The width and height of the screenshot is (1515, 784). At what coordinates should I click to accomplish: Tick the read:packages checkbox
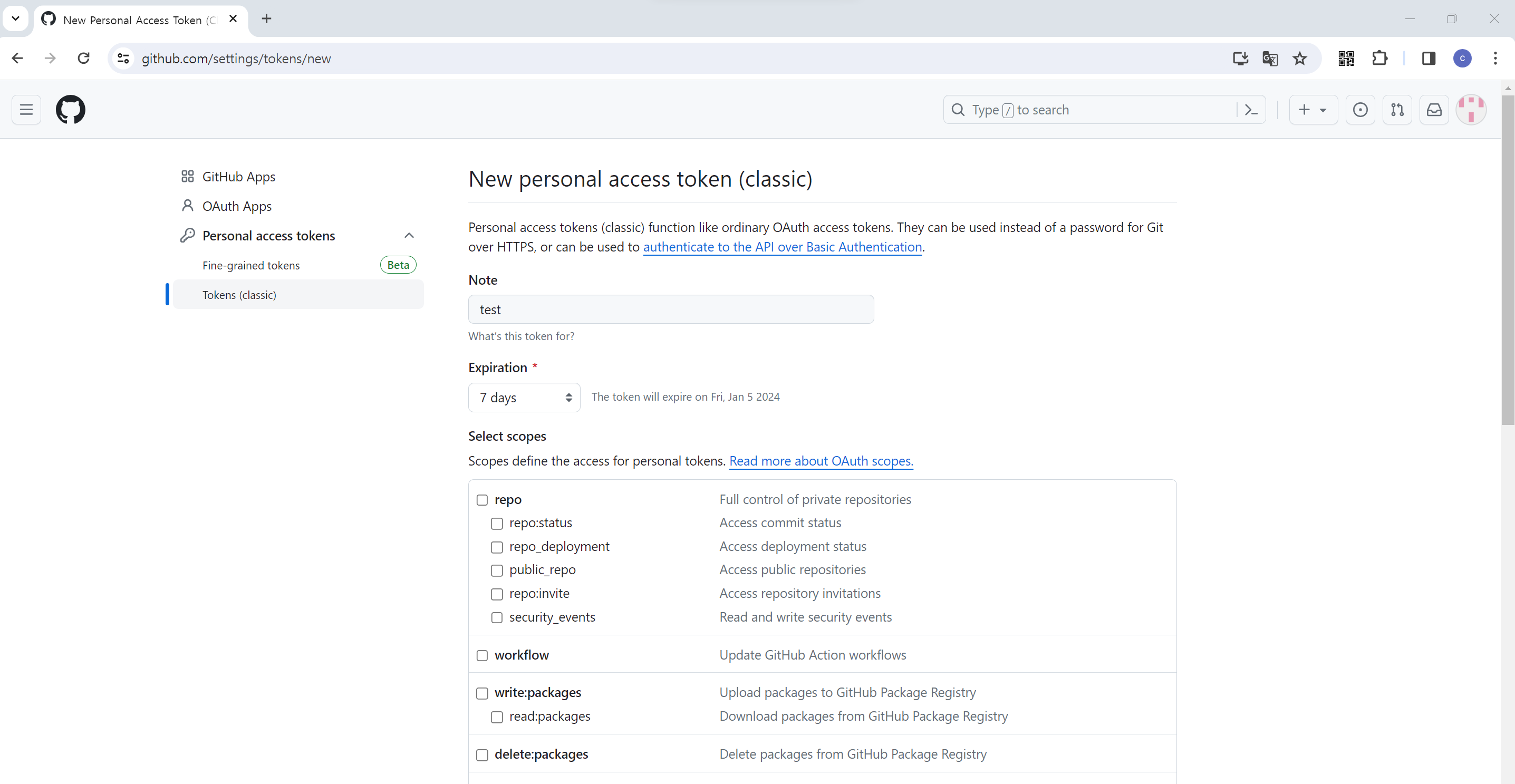click(497, 717)
